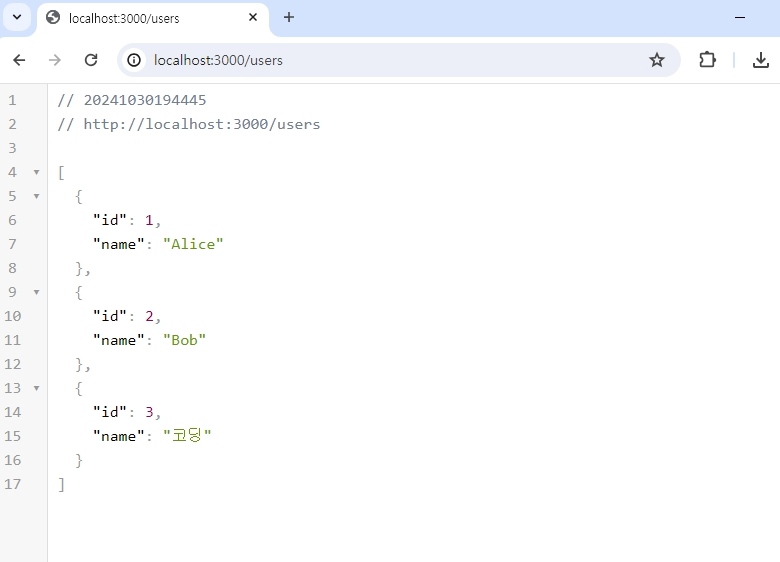Click the "name" key on line 7
Screen dimensions: 780x562
coord(118,244)
